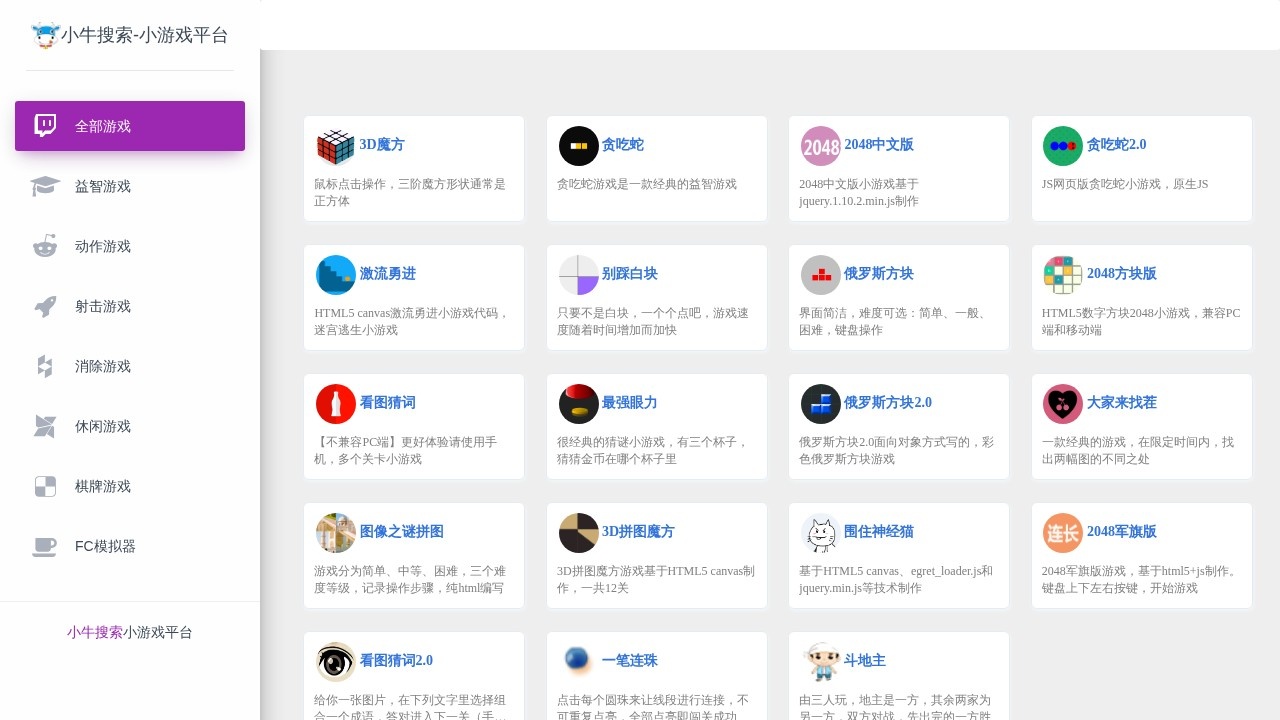This screenshot has height=720, width=1280.
Task: Click the 动作游戏 rocket-style icon
Action: click(44, 246)
